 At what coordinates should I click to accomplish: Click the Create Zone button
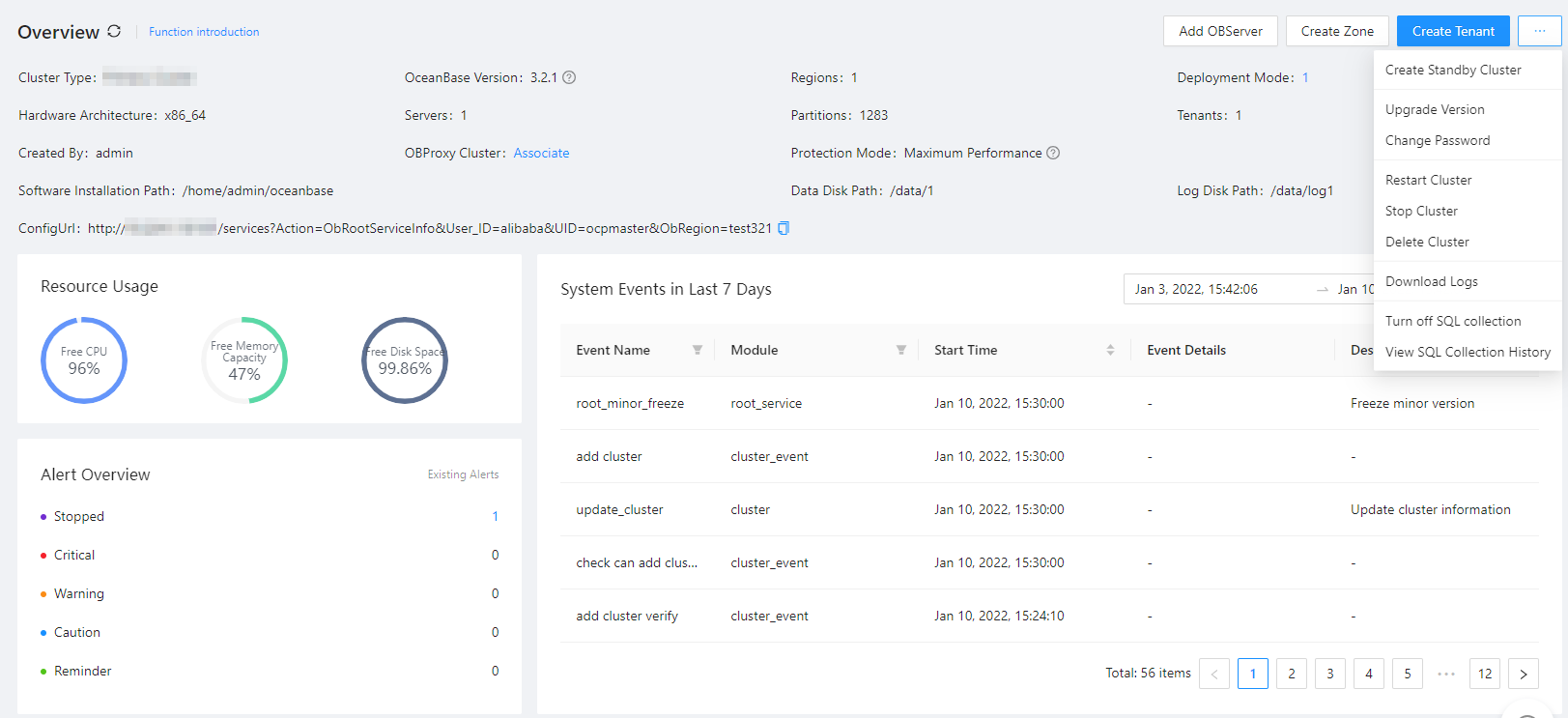pyautogui.click(x=1337, y=31)
